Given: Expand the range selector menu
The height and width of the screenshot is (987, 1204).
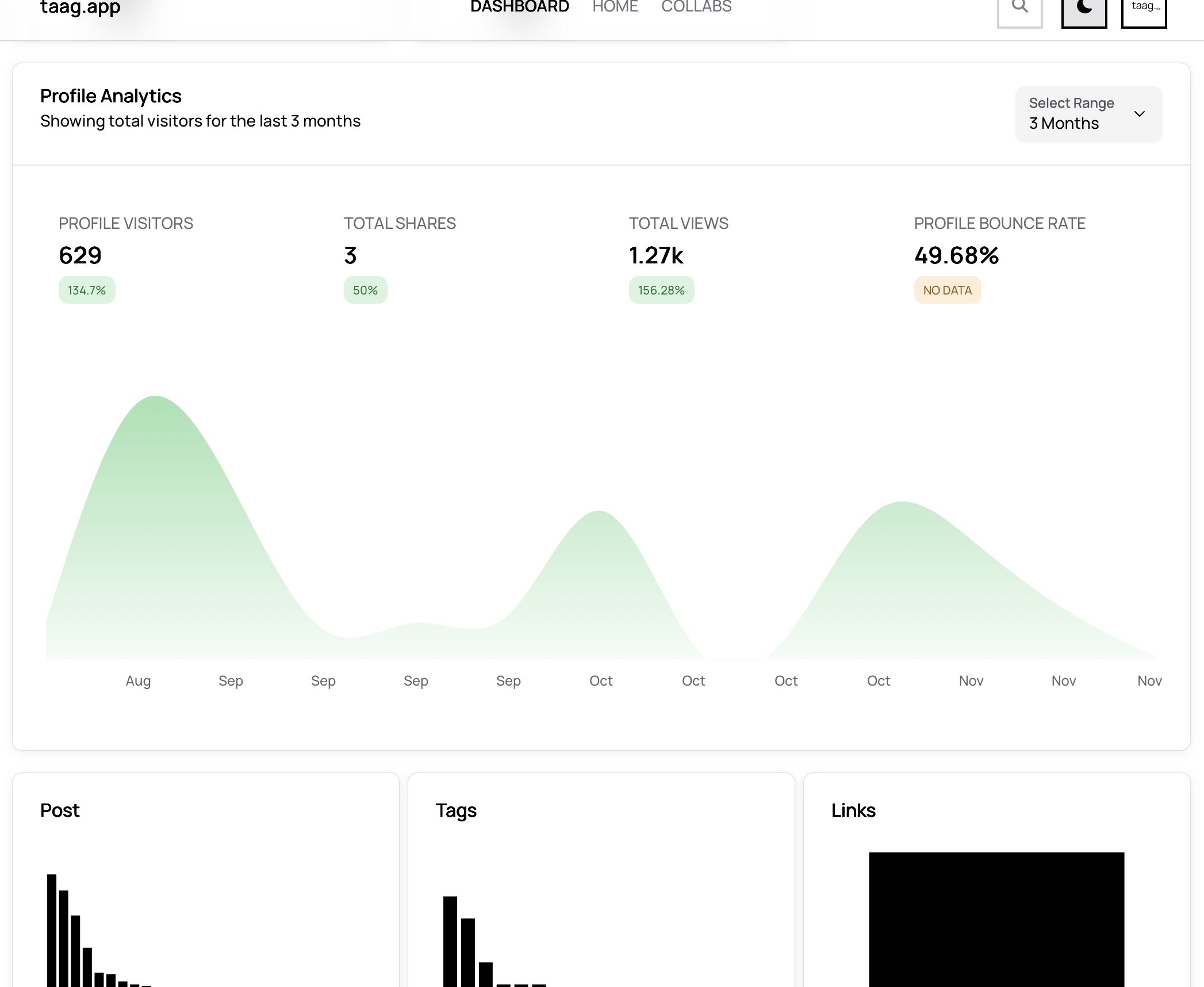Looking at the screenshot, I should tap(1088, 114).
